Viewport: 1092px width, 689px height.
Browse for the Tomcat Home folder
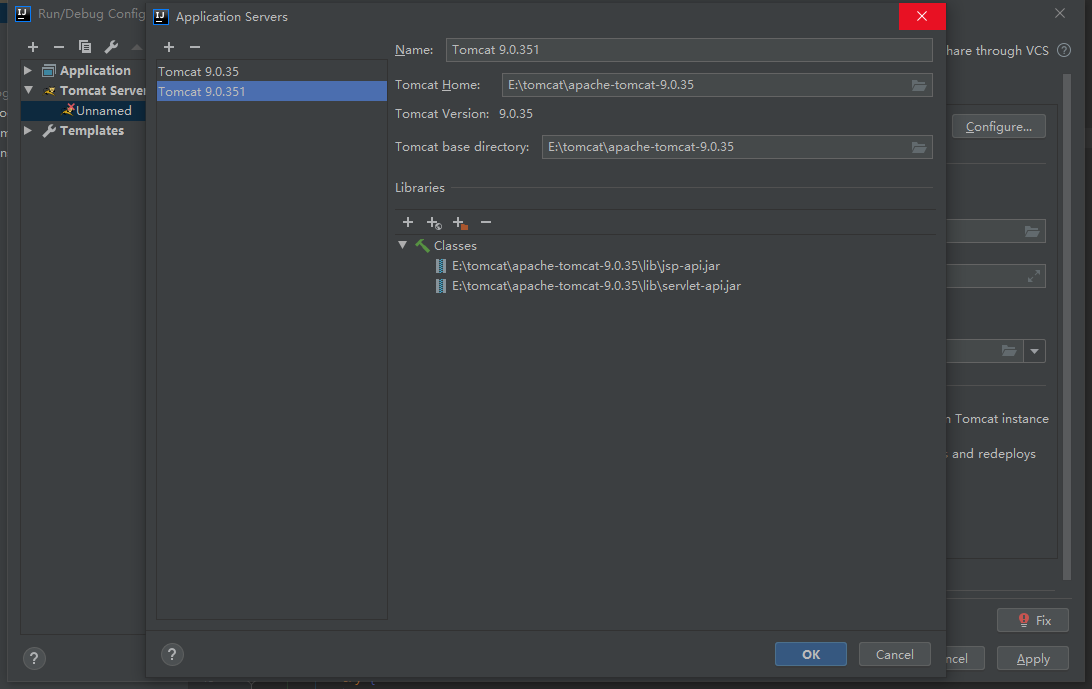[x=919, y=85]
